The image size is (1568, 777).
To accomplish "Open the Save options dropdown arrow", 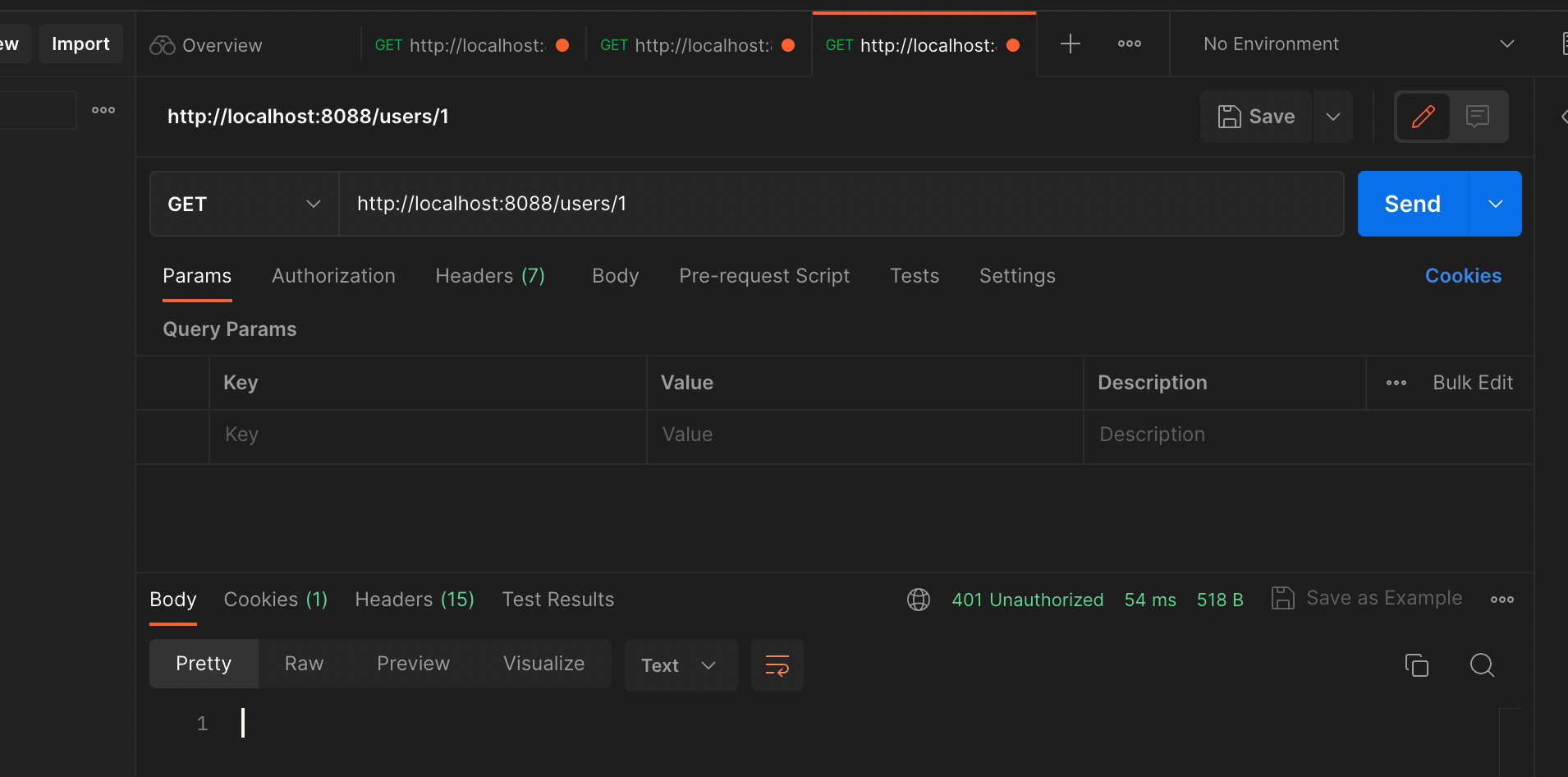I will tap(1333, 117).
